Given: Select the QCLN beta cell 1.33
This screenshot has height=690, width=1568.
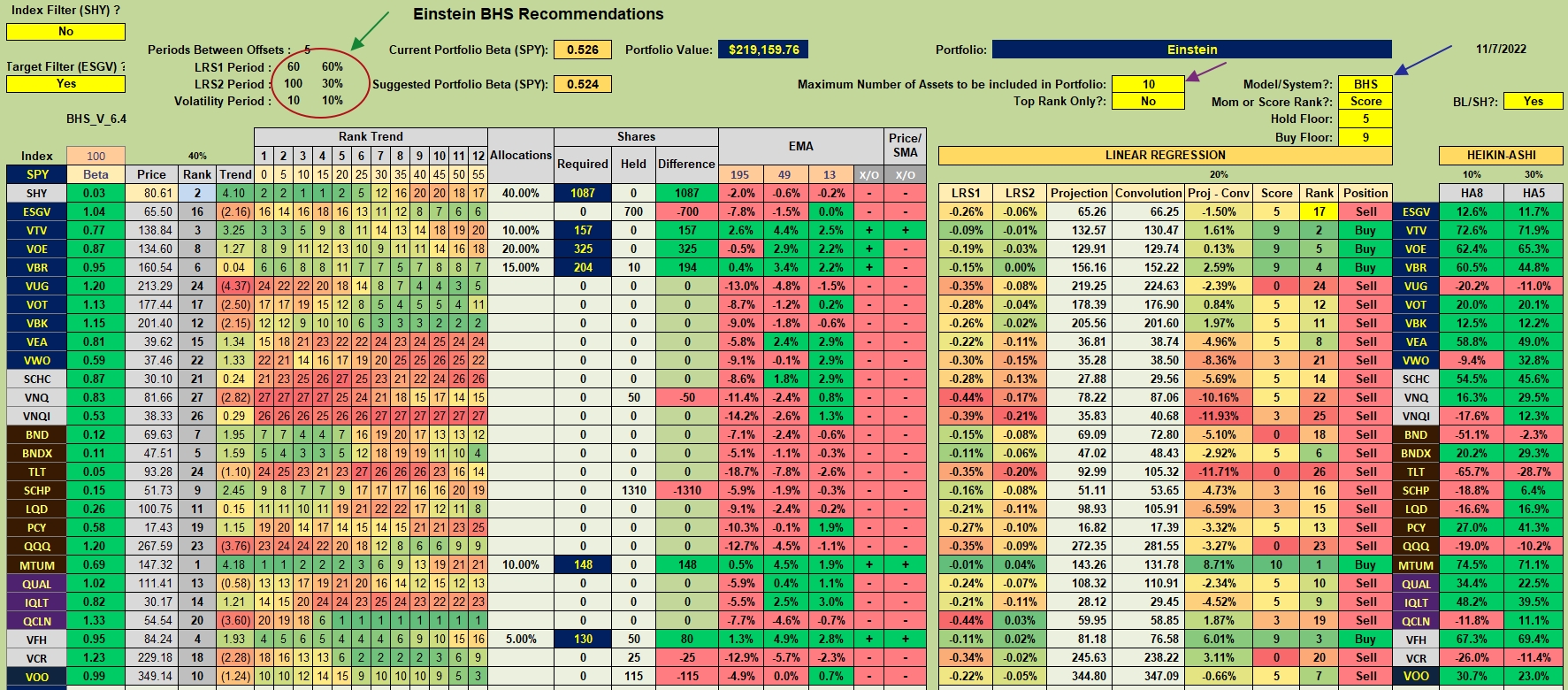Looking at the screenshot, I should point(96,620).
